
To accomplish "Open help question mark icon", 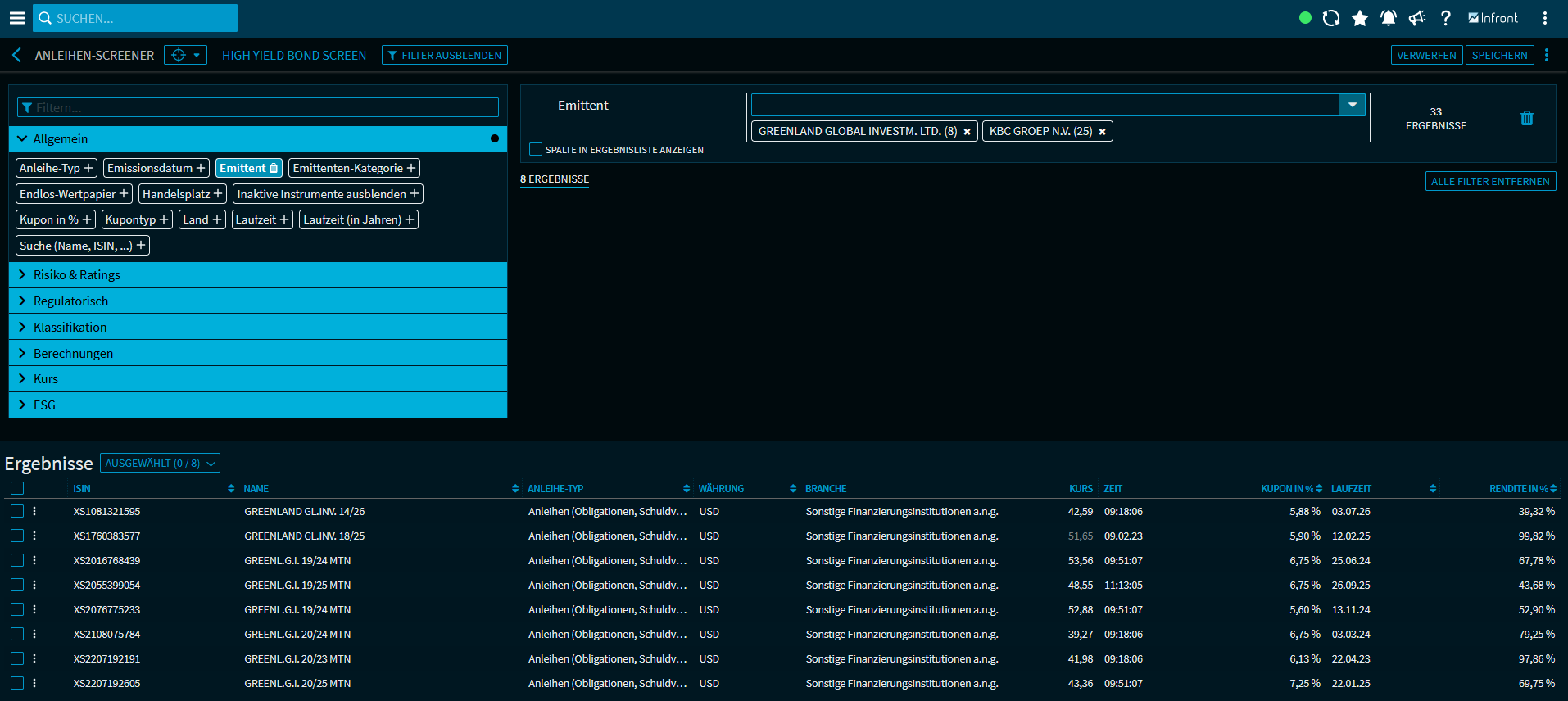I will point(1446,18).
